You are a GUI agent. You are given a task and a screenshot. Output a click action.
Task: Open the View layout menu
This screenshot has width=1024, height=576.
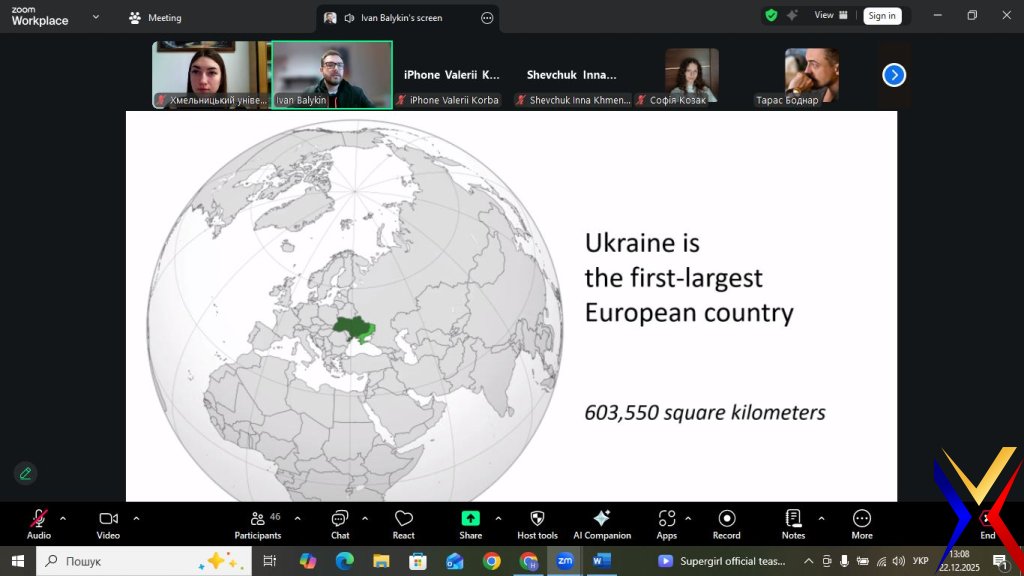831,15
